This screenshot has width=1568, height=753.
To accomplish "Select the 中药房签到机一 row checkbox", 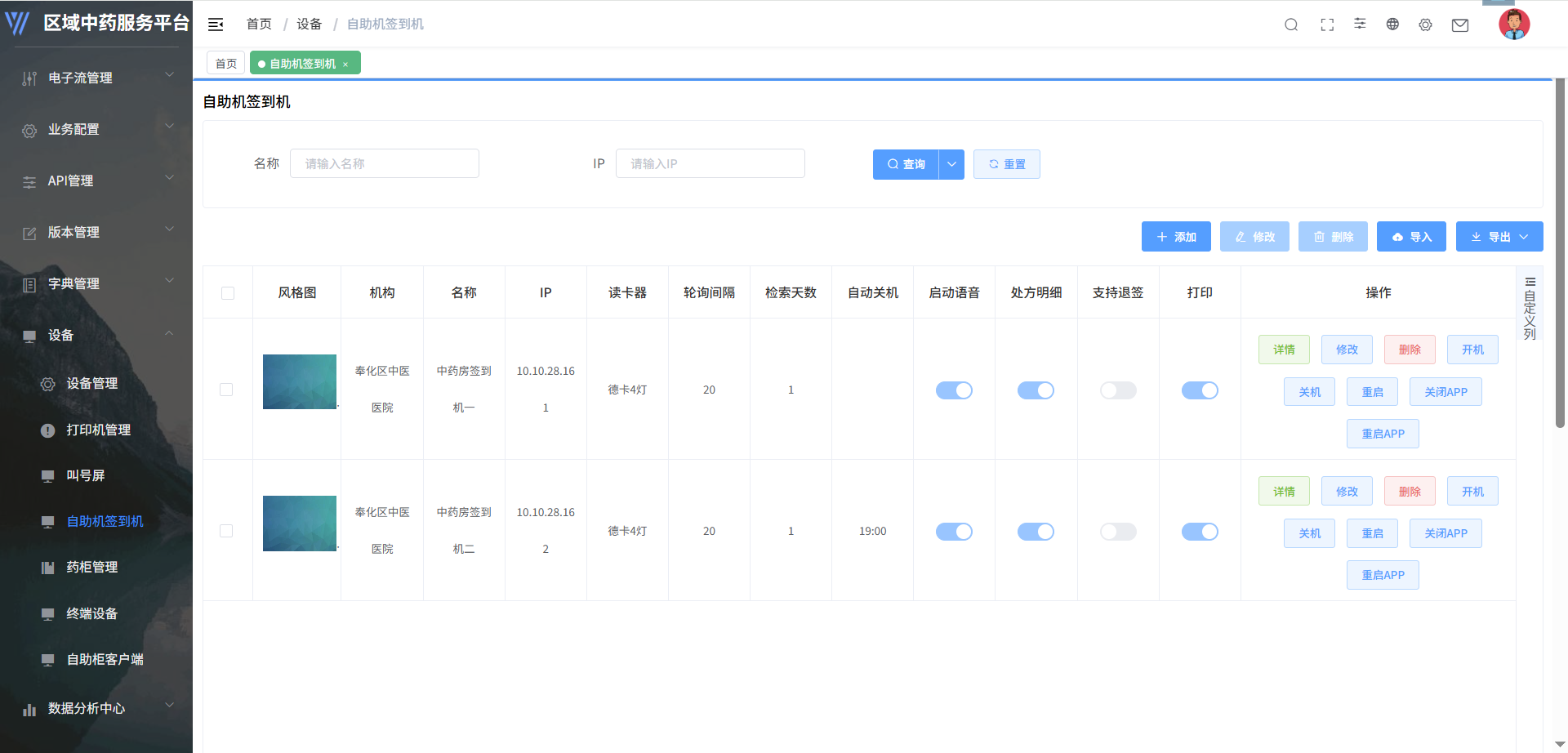I will [226, 390].
